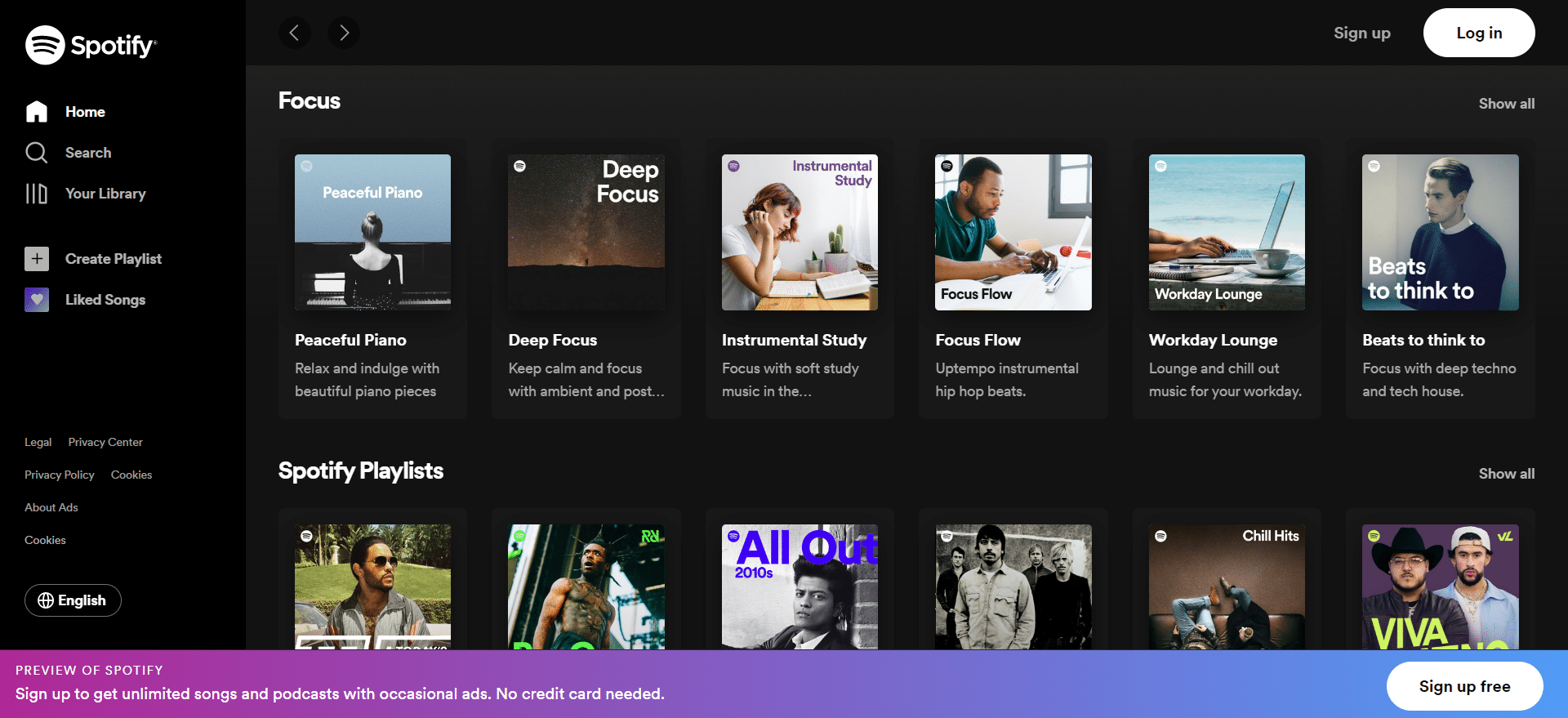Show all Focus playlists
Image resolution: width=1568 pixels, height=718 pixels.
(x=1506, y=104)
